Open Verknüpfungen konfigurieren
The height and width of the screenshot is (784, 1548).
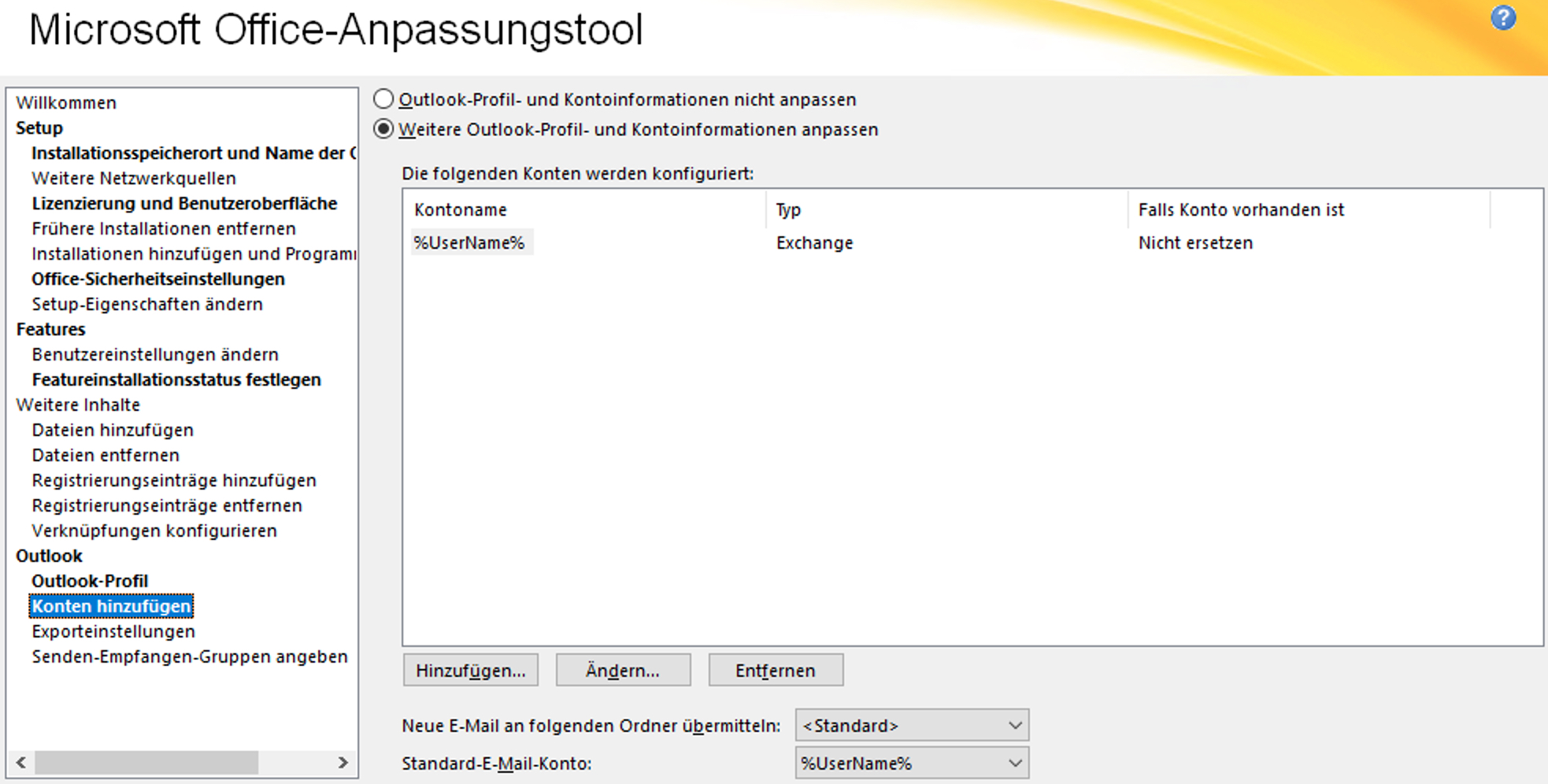pyautogui.click(x=154, y=531)
